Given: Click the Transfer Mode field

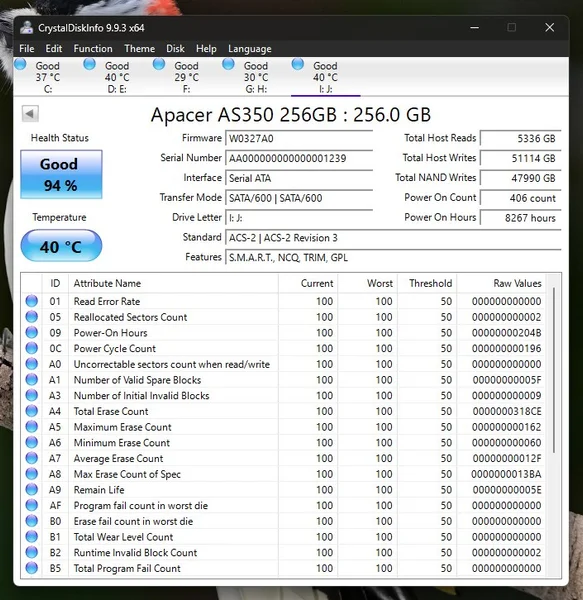Looking at the screenshot, I should click(299, 198).
